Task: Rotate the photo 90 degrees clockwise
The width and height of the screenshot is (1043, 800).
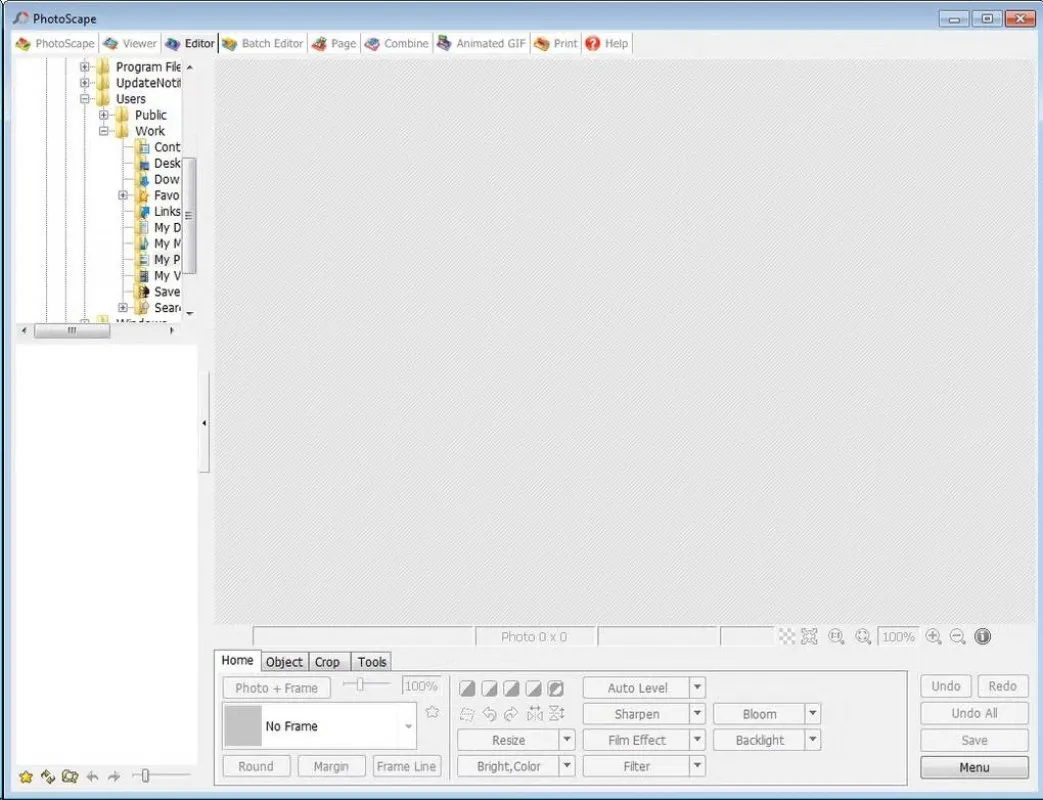Action: tap(512, 714)
